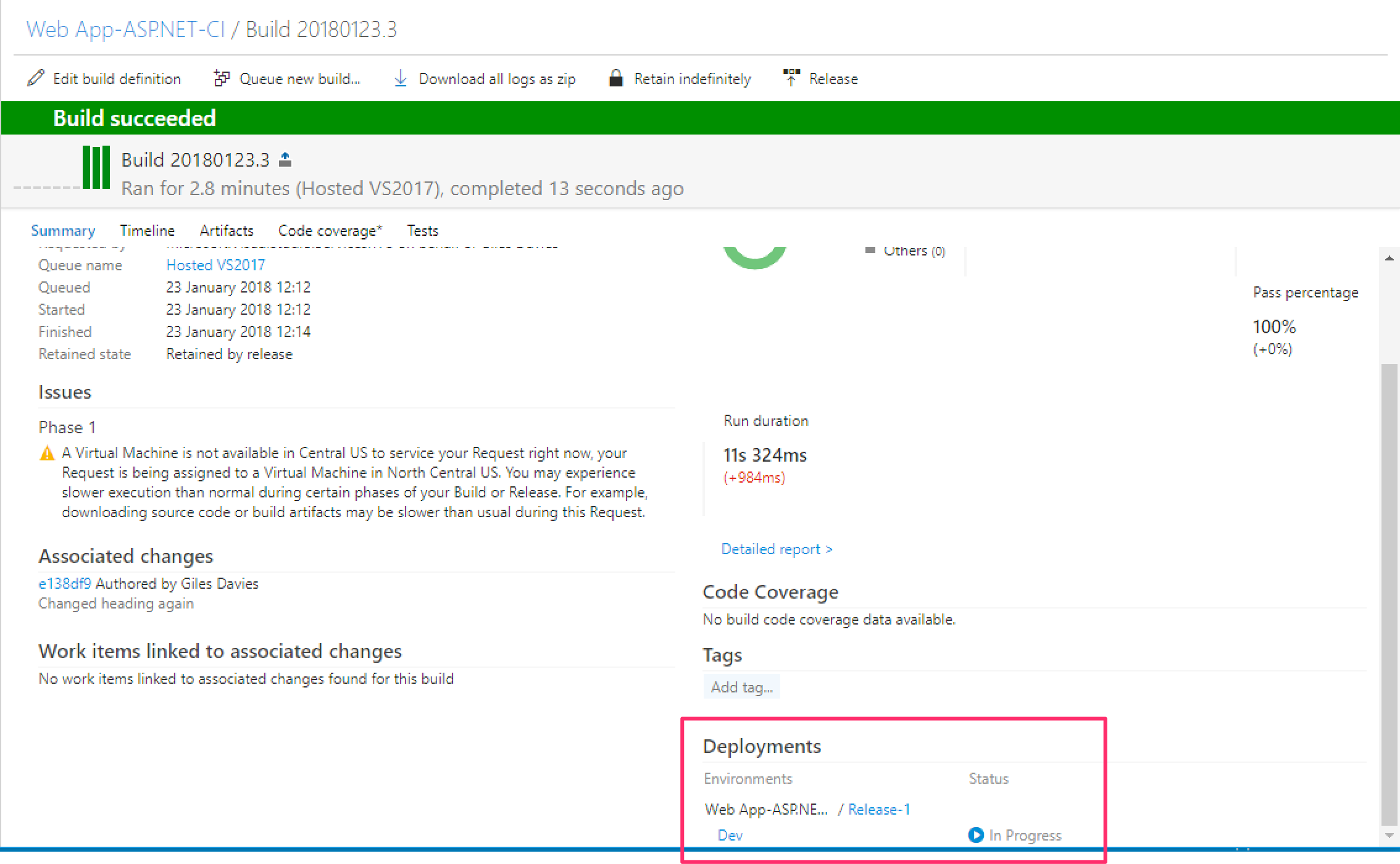Open the Artifacts tab
This screenshot has height=864, width=1400.
tap(226, 231)
